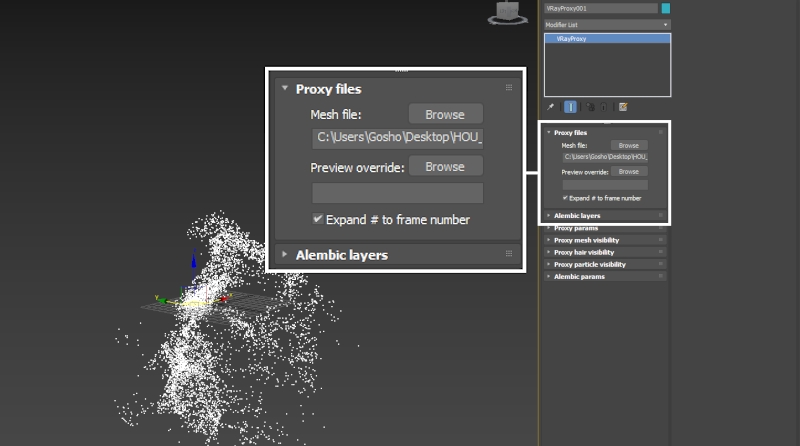Screen dimensions: 800x446
Task: Toggle the small Expand # to frame number checkbox in the side panel
Action: pyautogui.click(x=566, y=198)
